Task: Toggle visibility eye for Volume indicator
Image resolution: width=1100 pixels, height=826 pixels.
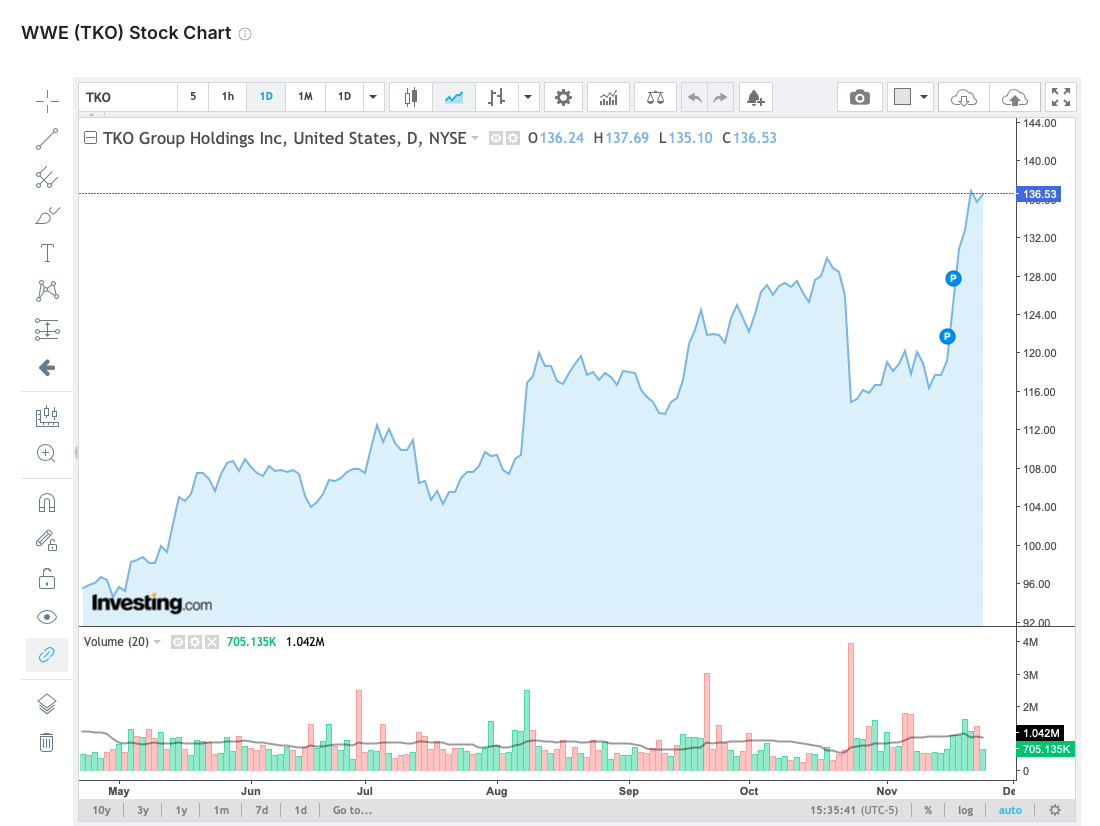Action: pos(176,642)
